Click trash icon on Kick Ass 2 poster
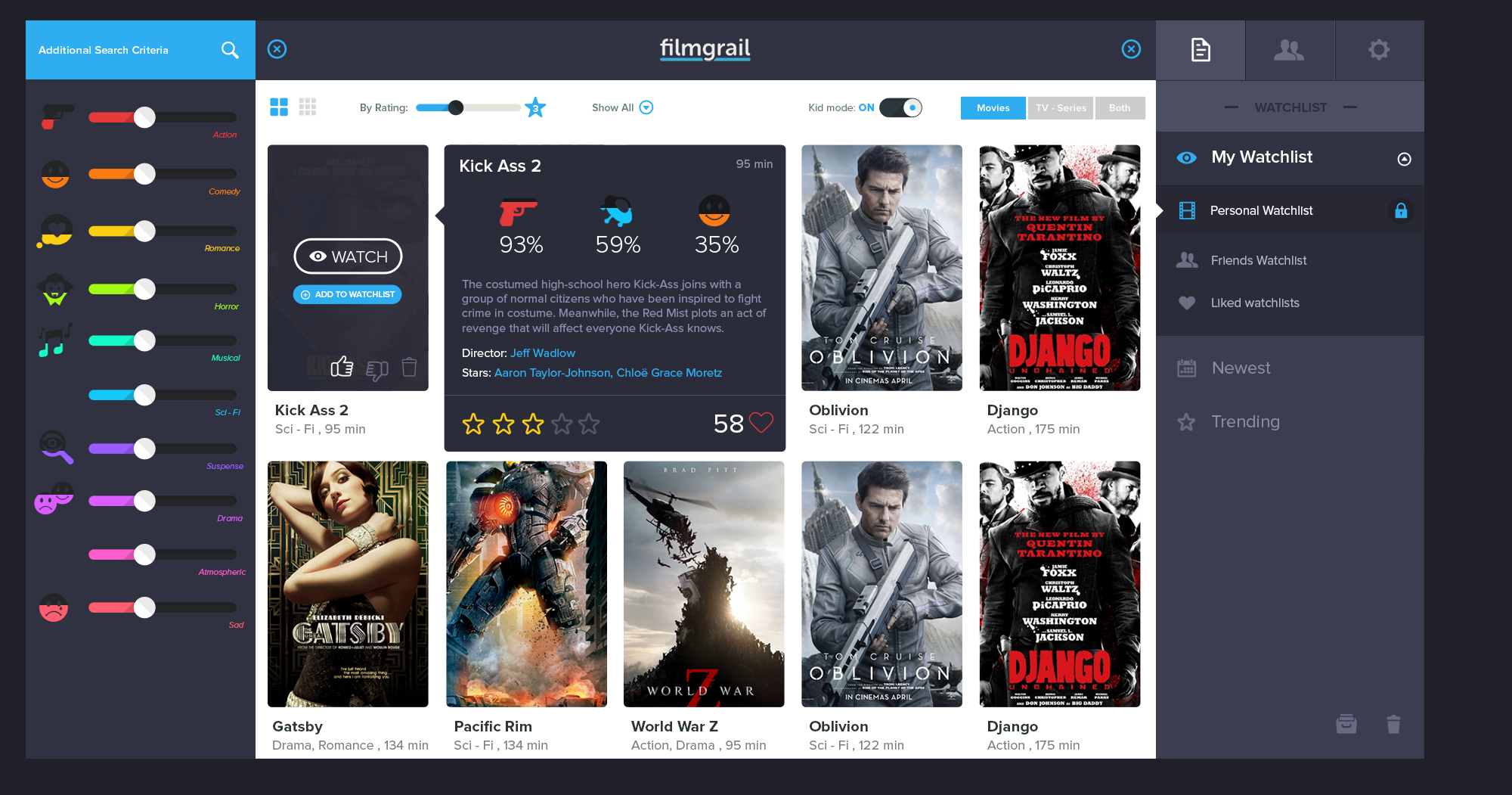The height and width of the screenshot is (795, 1512). coord(409,367)
